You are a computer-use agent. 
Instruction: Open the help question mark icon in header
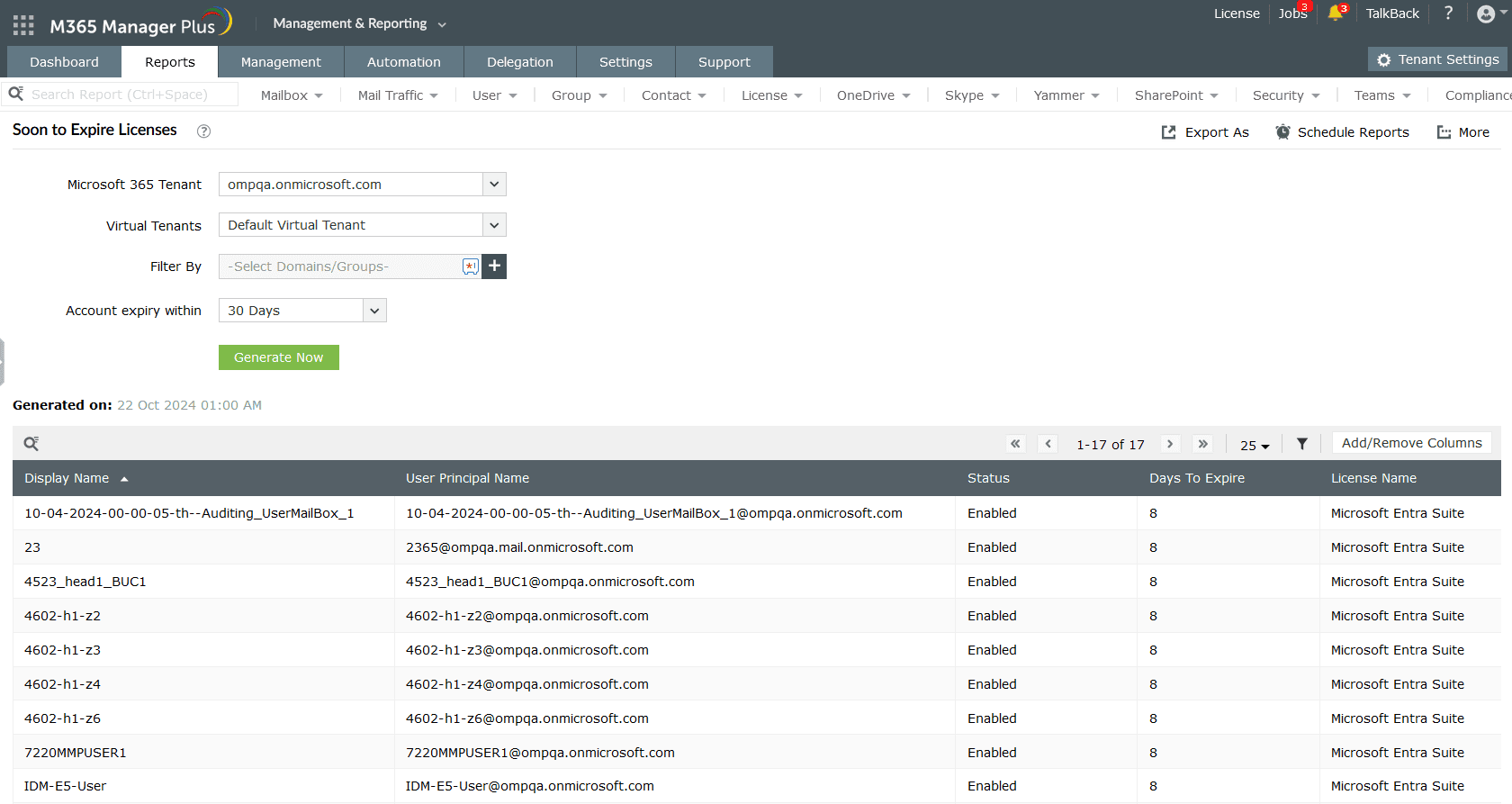point(1448,14)
